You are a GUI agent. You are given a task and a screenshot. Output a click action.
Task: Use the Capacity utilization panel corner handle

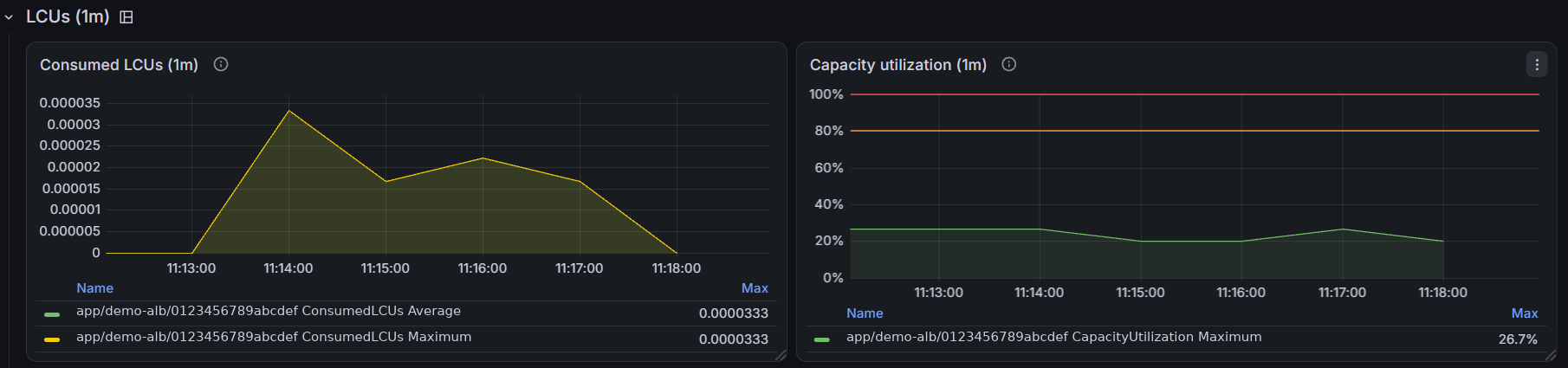(x=1551, y=355)
